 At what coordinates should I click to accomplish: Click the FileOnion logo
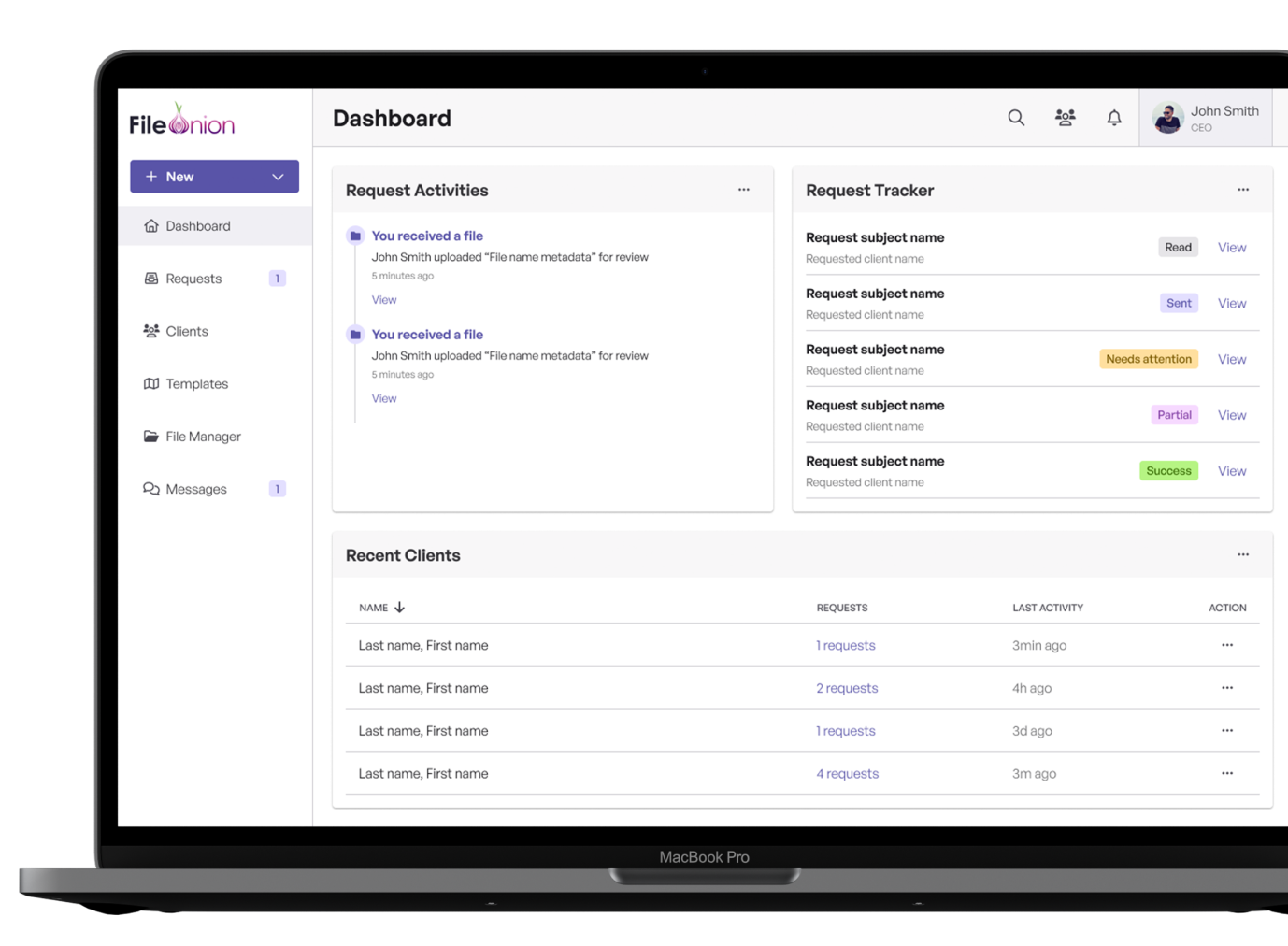click(x=182, y=120)
